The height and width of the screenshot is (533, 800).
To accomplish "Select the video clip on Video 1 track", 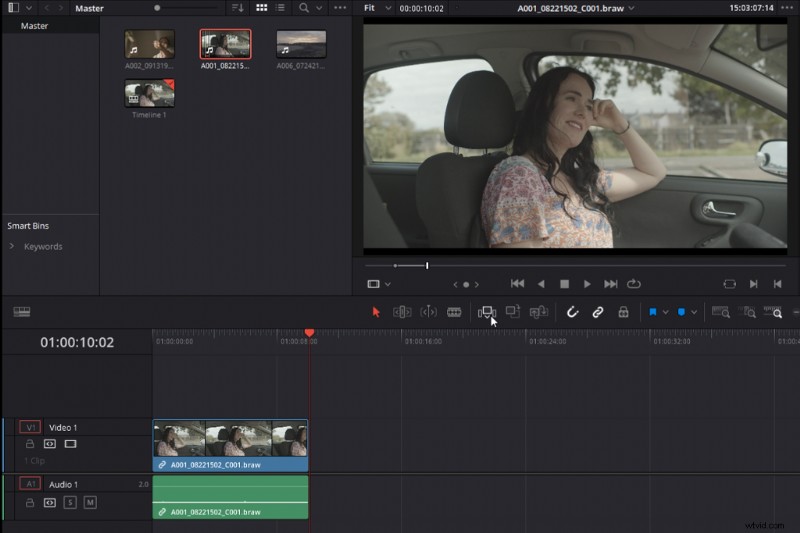I will point(230,445).
